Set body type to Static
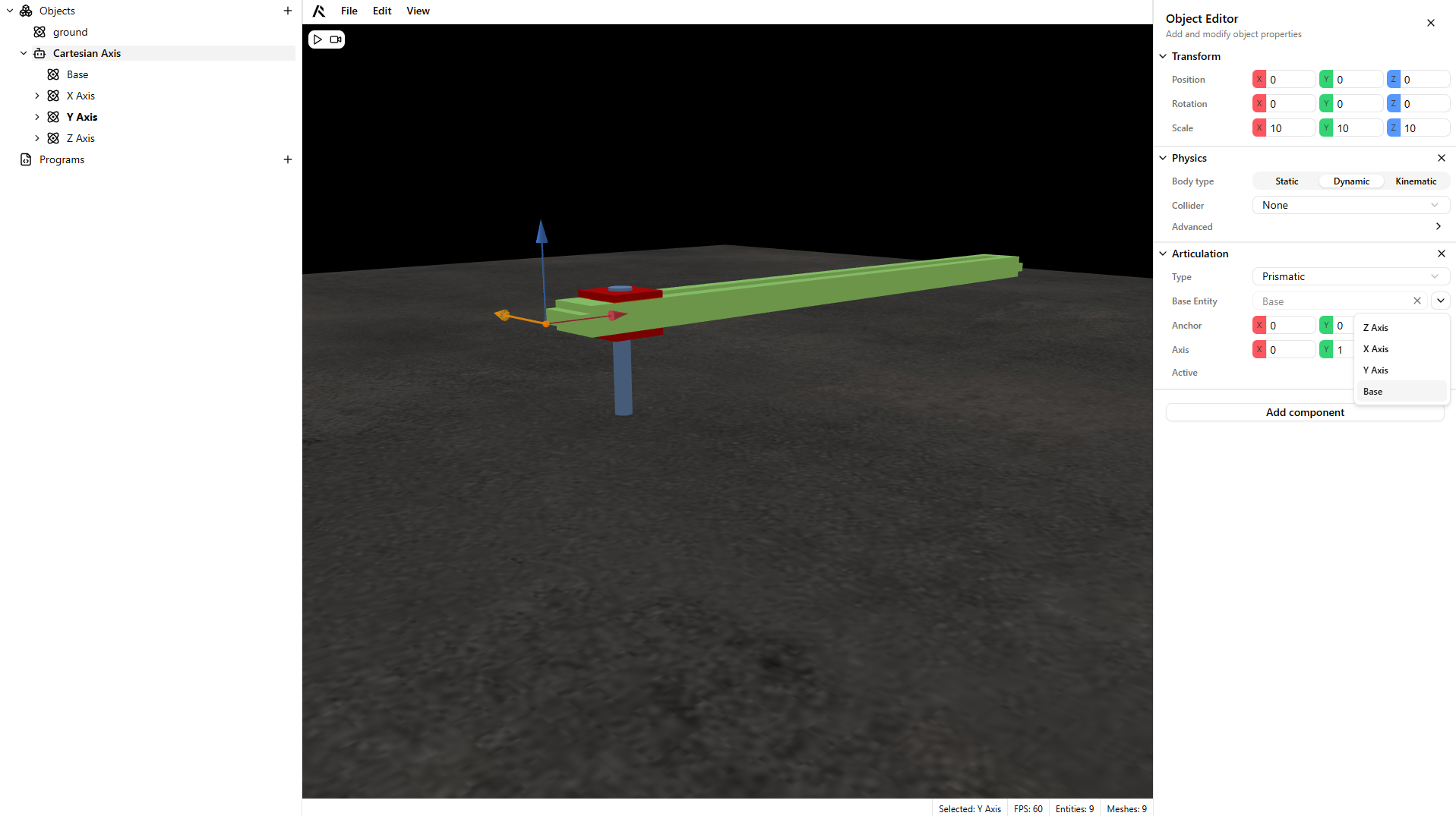1456x816 pixels. 1286,181
